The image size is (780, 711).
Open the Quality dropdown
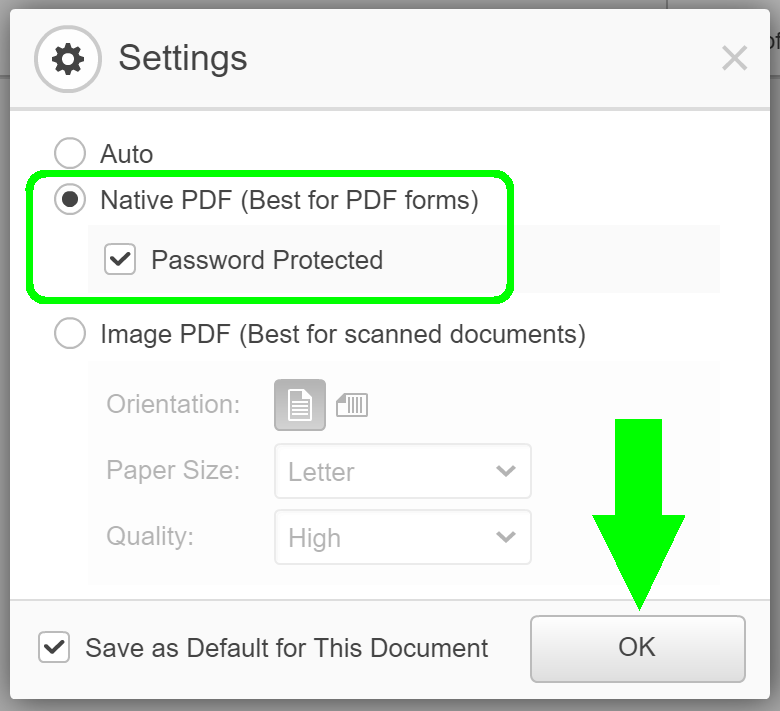pyautogui.click(x=403, y=537)
